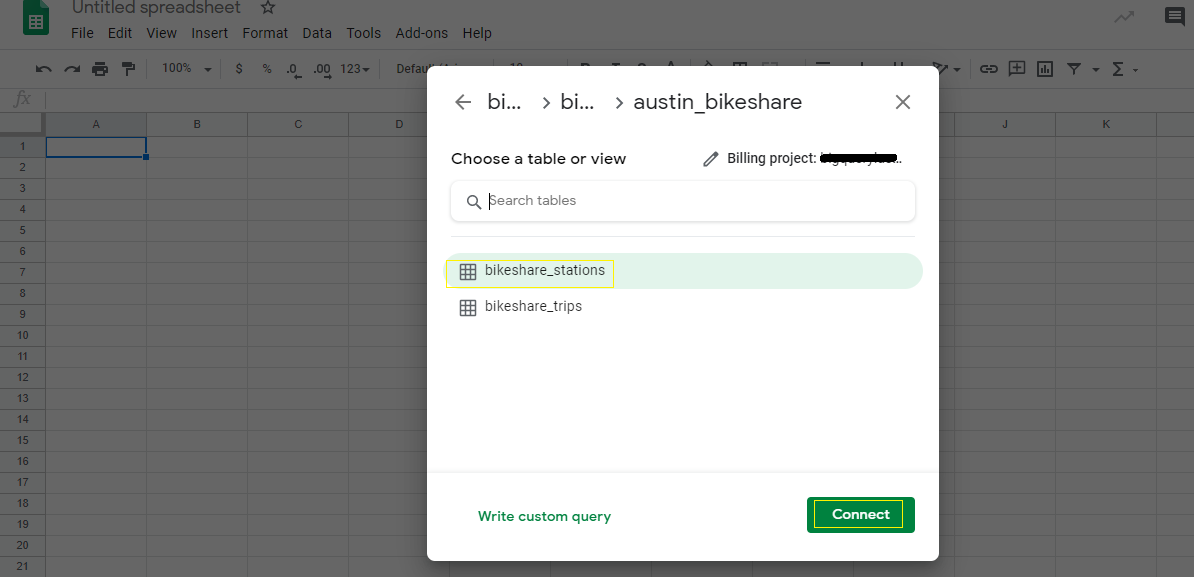Open the Insert menu

click(209, 33)
